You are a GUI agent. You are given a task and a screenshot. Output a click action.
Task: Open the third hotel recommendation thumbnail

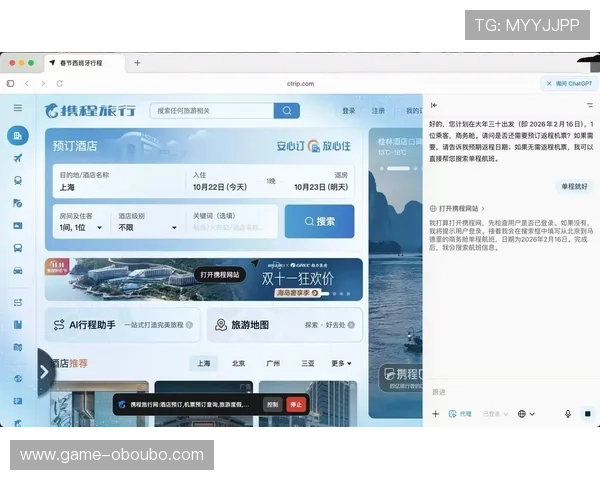click(308, 404)
